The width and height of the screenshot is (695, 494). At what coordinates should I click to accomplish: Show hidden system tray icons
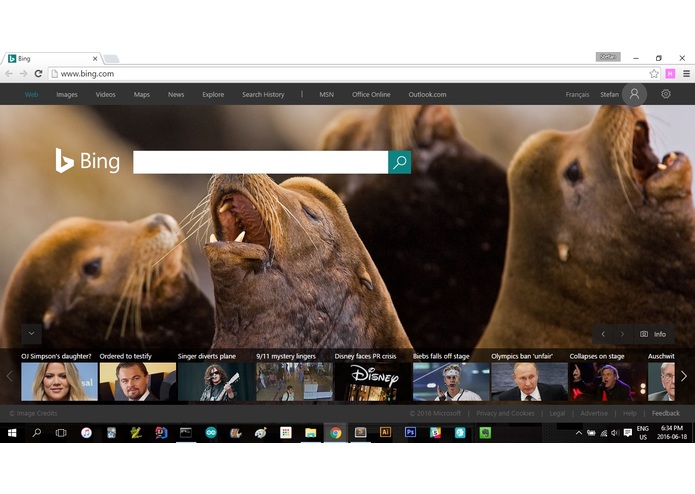578,433
